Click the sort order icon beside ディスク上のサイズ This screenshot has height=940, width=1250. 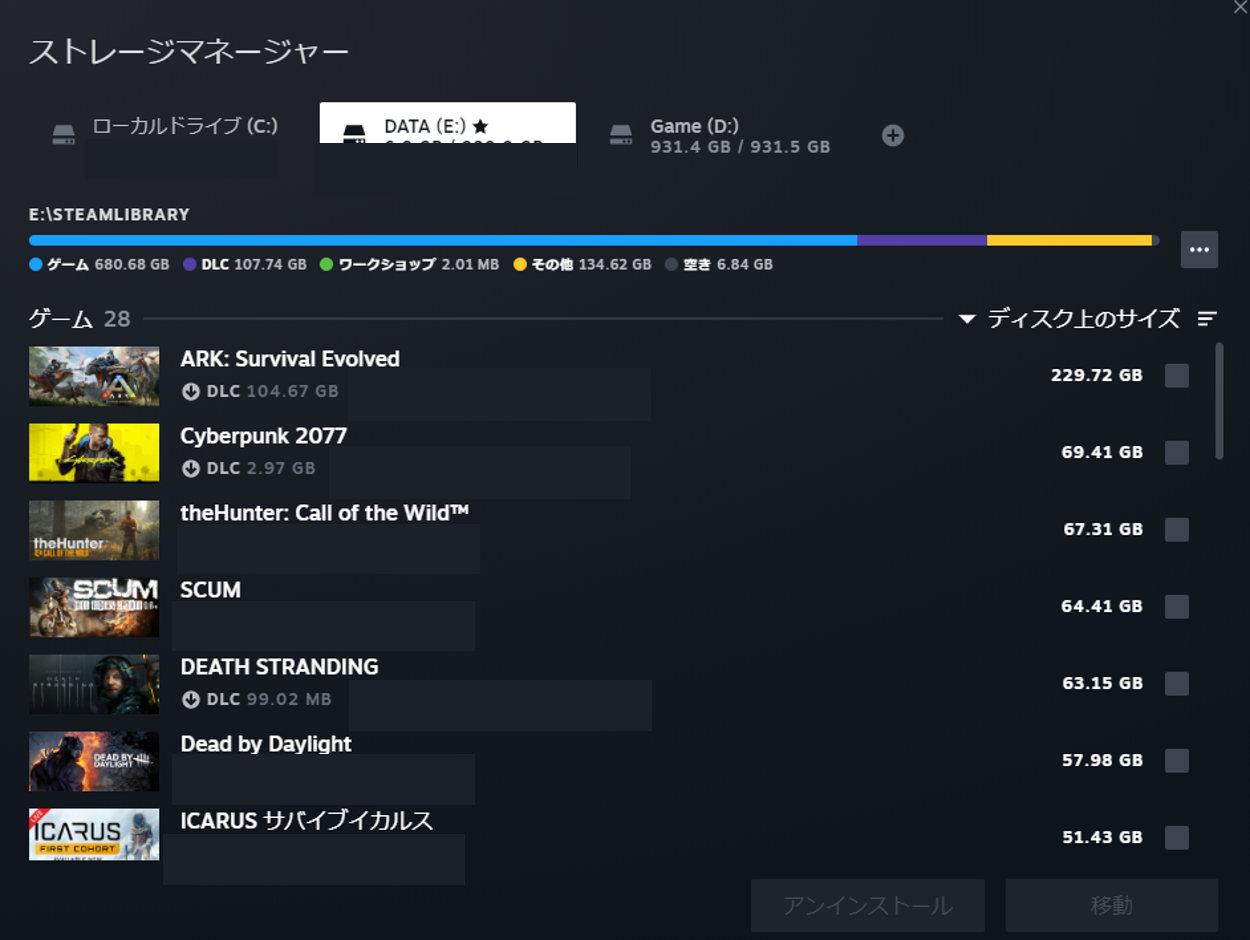coord(1207,319)
